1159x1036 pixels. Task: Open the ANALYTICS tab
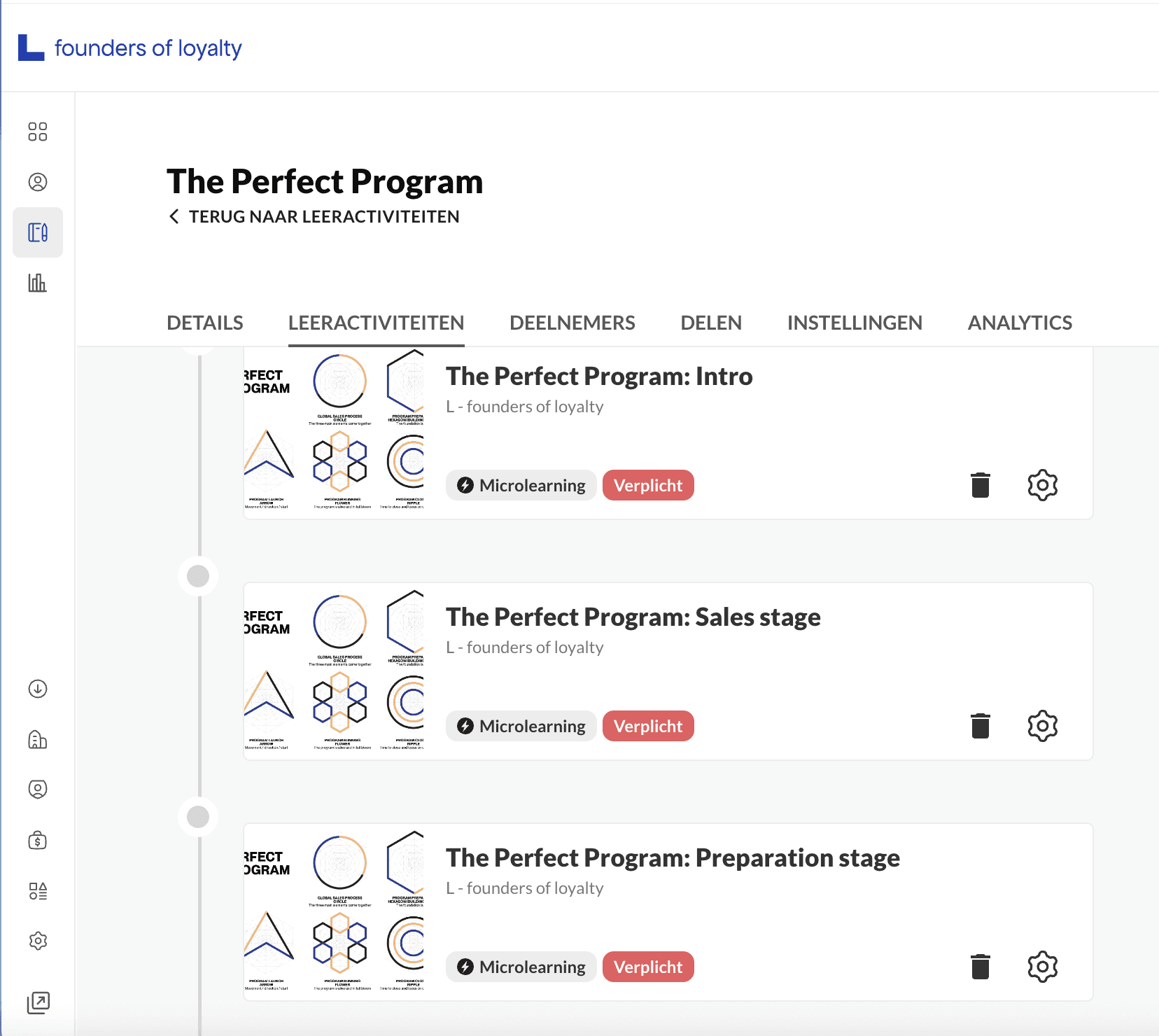pos(1020,323)
